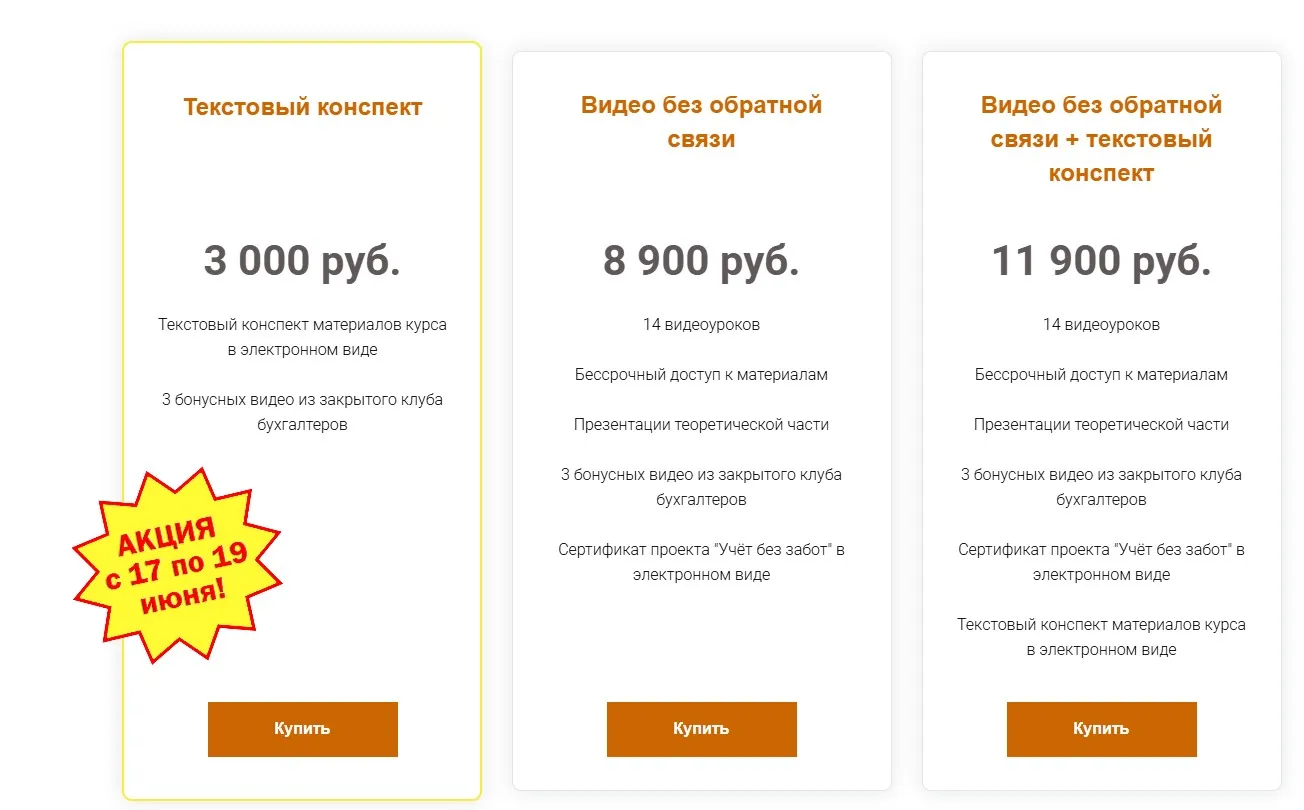1304x810 pixels.
Task: Click 3 бонусных видео in the 8 900 руб. card
Action: point(701,487)
